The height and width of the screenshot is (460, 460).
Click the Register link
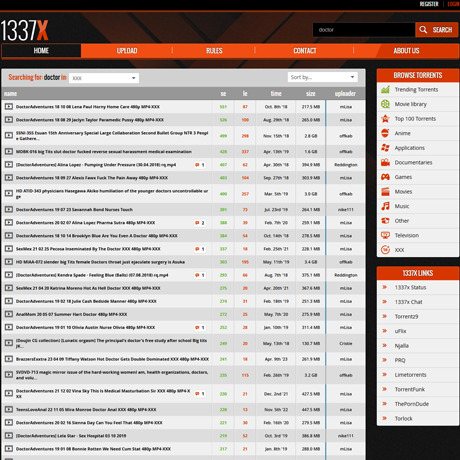429,4
